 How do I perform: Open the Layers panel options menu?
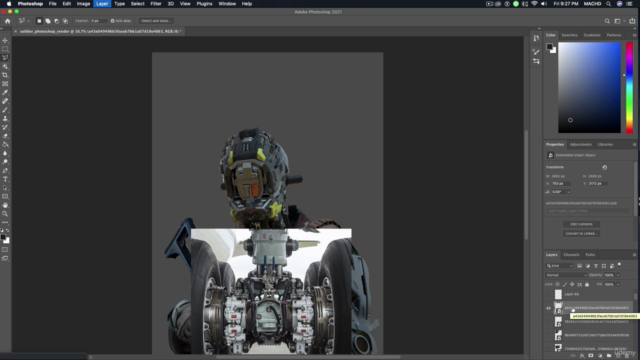coord(634,255)
